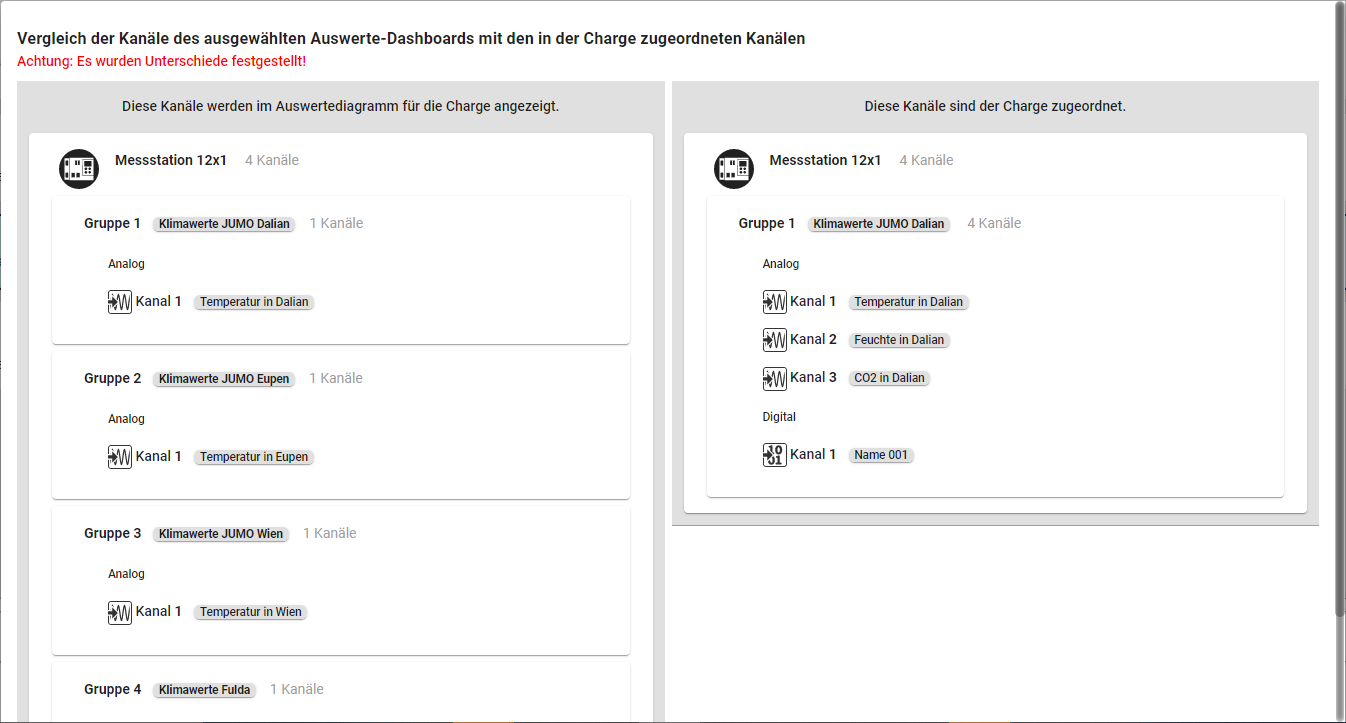Click Gruppe 2 heading
This screenshot has width=1346, height=723.
pos(113,378)
